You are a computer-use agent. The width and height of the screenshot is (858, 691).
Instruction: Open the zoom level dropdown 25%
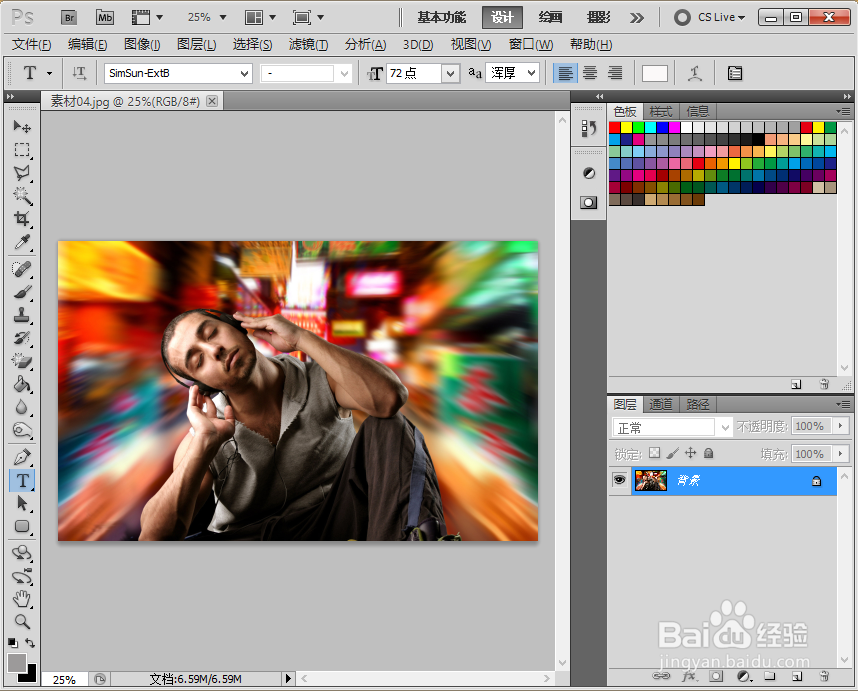(x=223, y=18)
